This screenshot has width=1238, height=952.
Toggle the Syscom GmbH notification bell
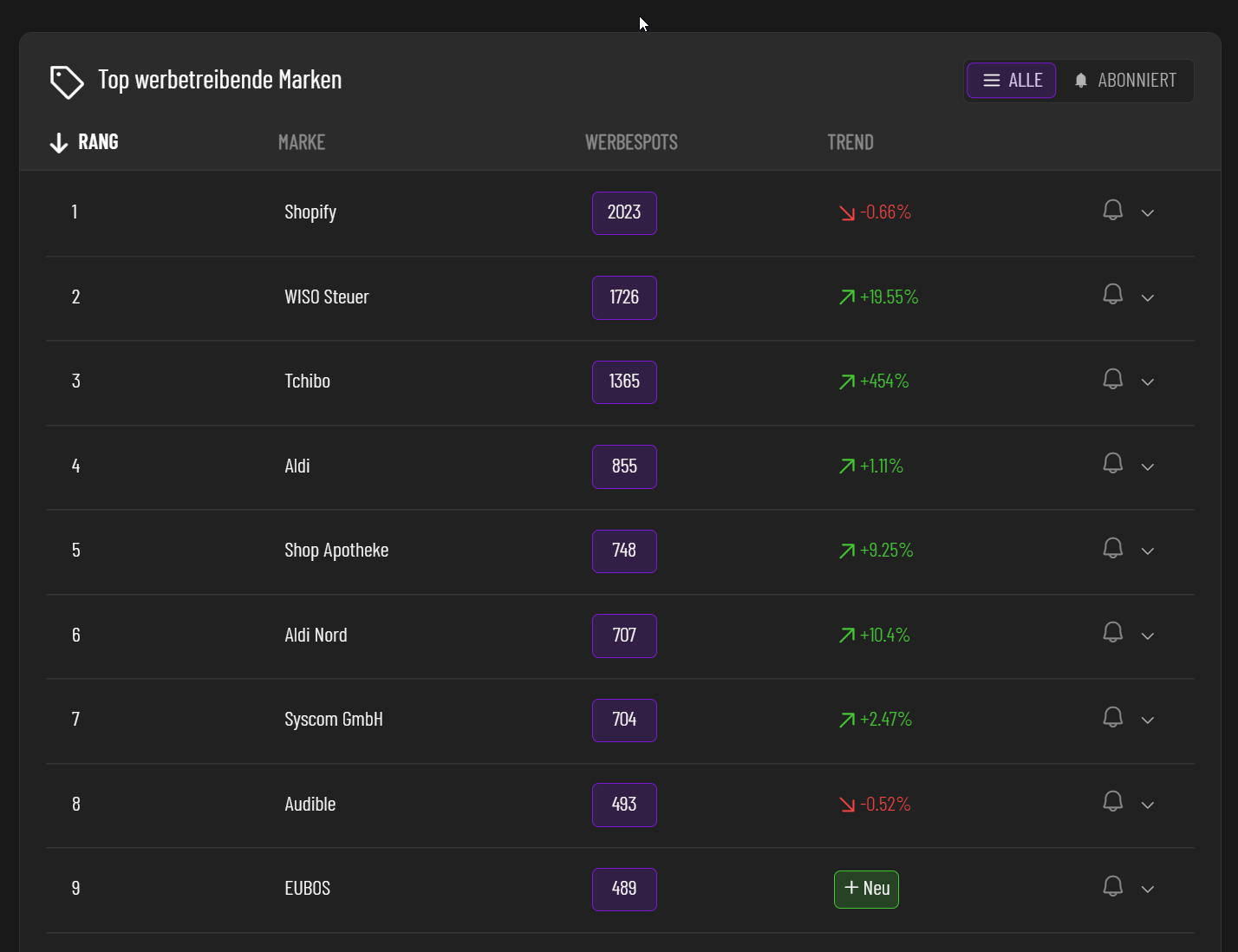pos(1112,717)
